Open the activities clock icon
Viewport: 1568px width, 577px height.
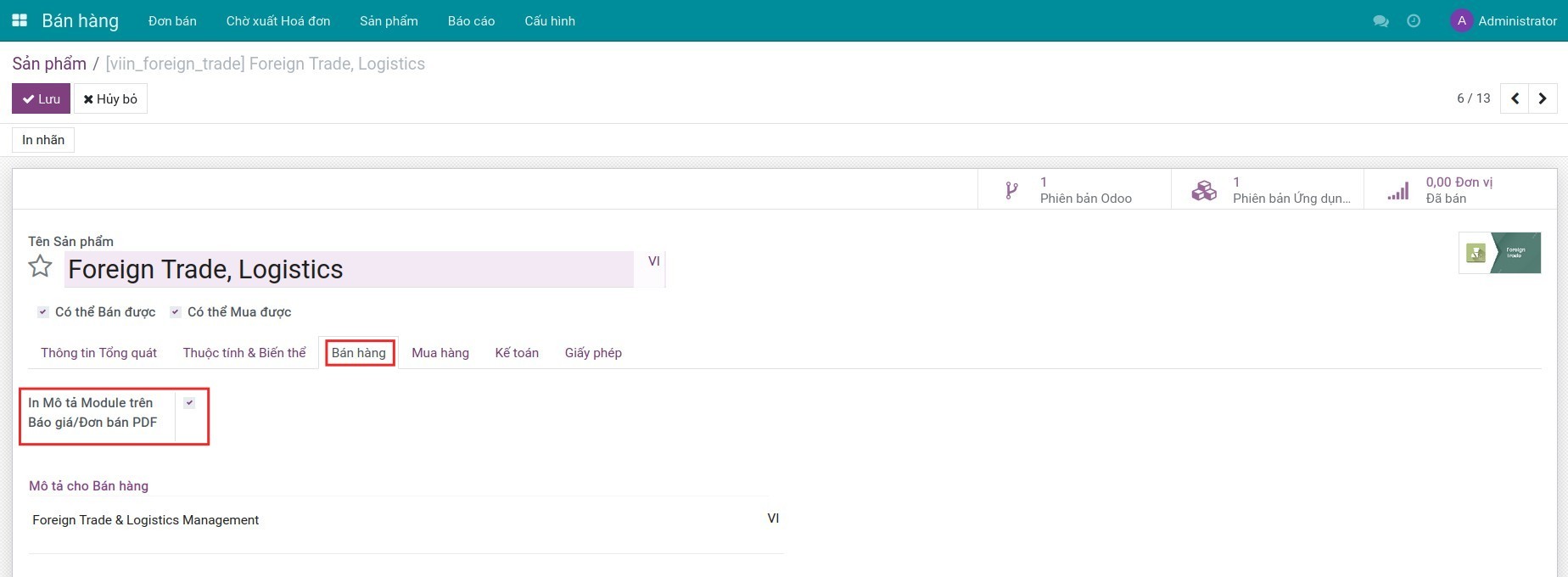pyautogui.click(x=1414, y=21)
